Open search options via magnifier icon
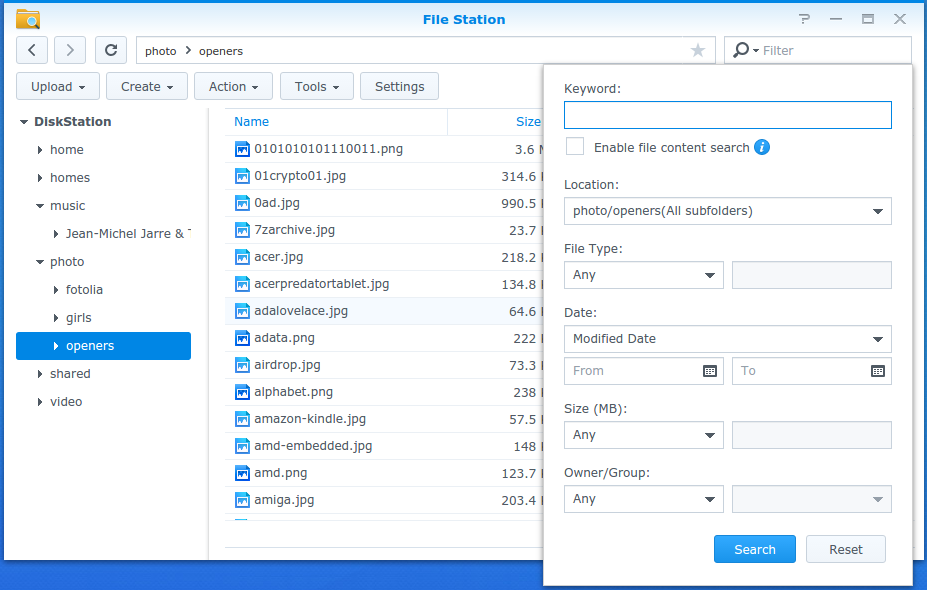The height and width of the screenshot is (590, 927). (x=744, y=50)
